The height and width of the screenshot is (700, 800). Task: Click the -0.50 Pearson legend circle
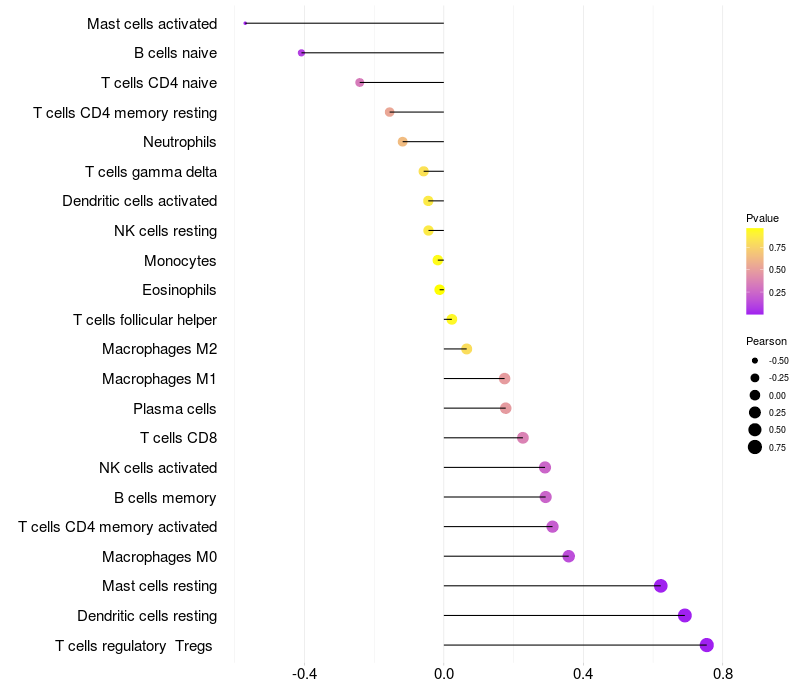755,360
